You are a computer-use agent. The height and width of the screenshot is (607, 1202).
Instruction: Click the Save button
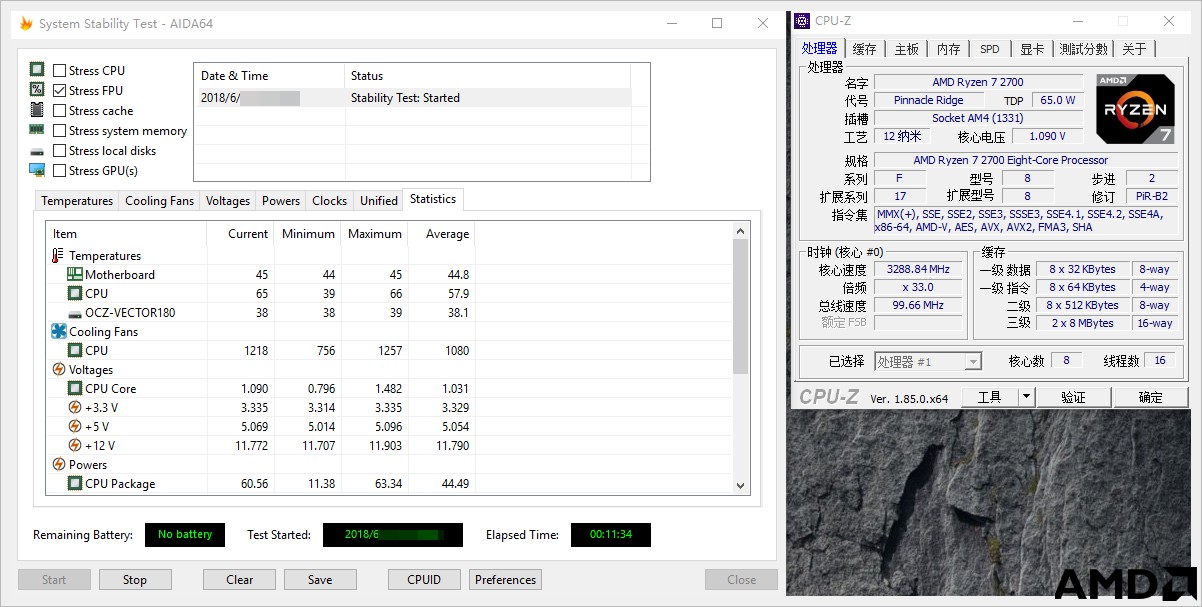point(320,580)
